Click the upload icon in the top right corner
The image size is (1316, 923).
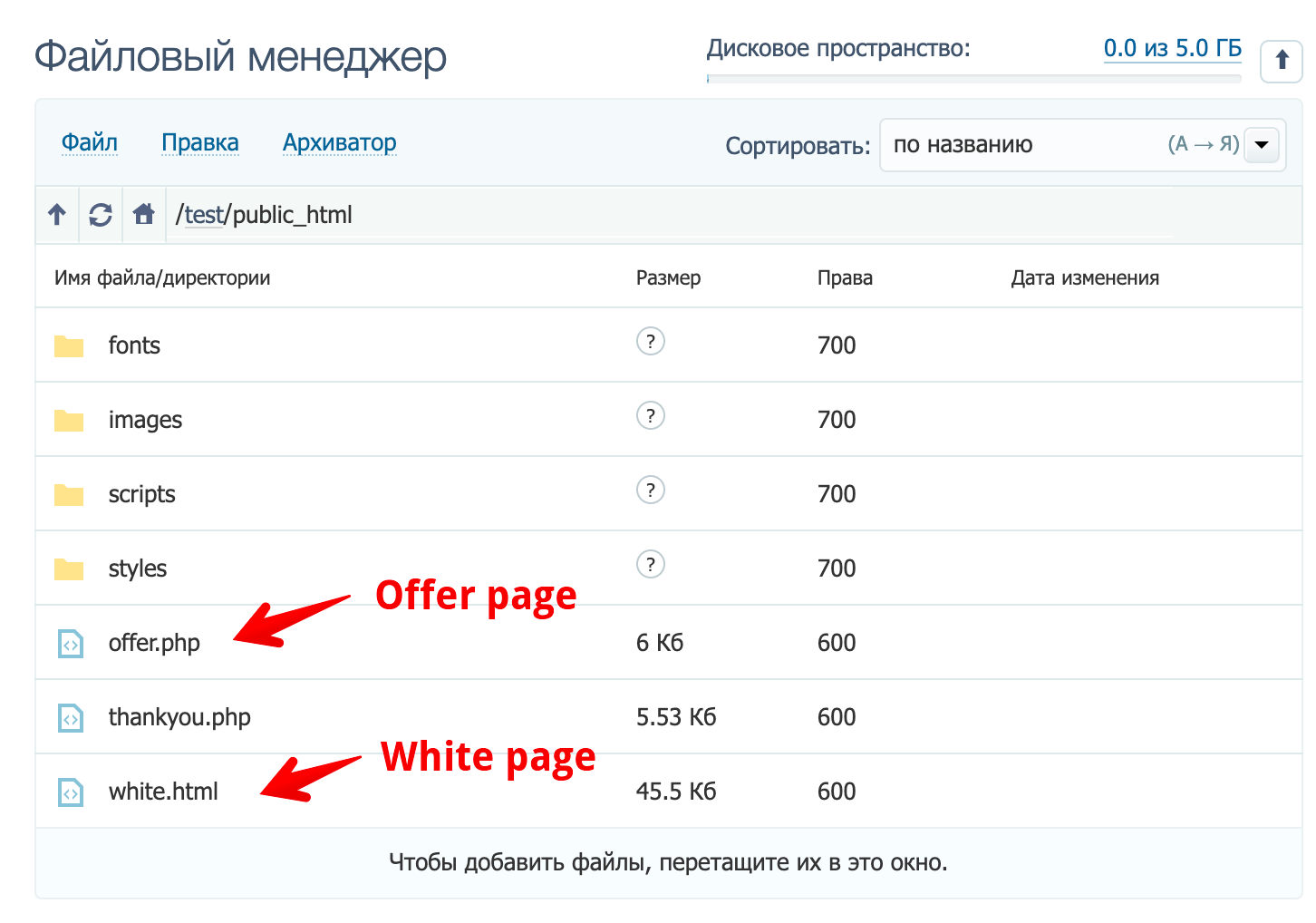(1281, 60)
